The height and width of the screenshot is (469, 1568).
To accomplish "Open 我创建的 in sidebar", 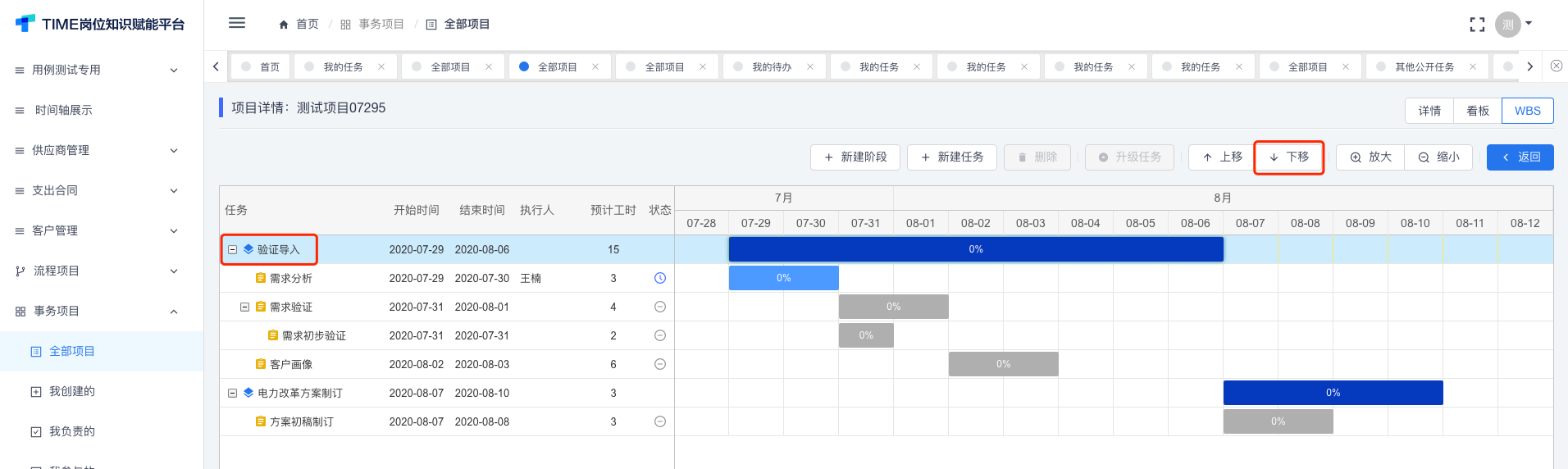I will click(102, 391).
